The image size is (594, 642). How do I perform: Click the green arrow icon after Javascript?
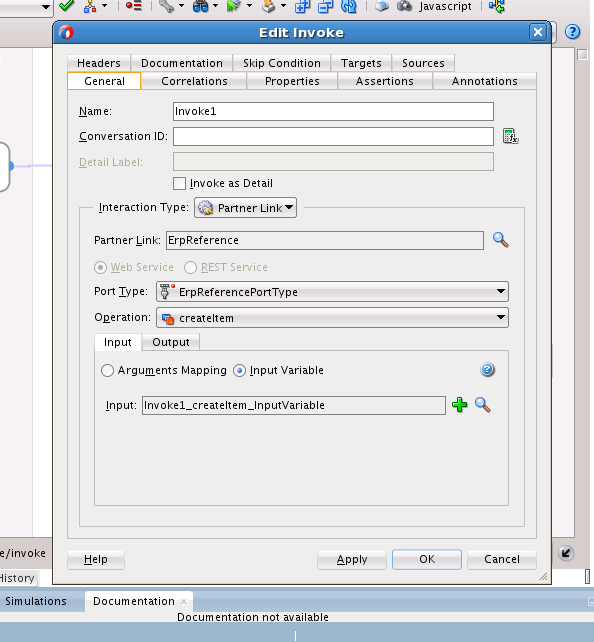pos(497,6)
